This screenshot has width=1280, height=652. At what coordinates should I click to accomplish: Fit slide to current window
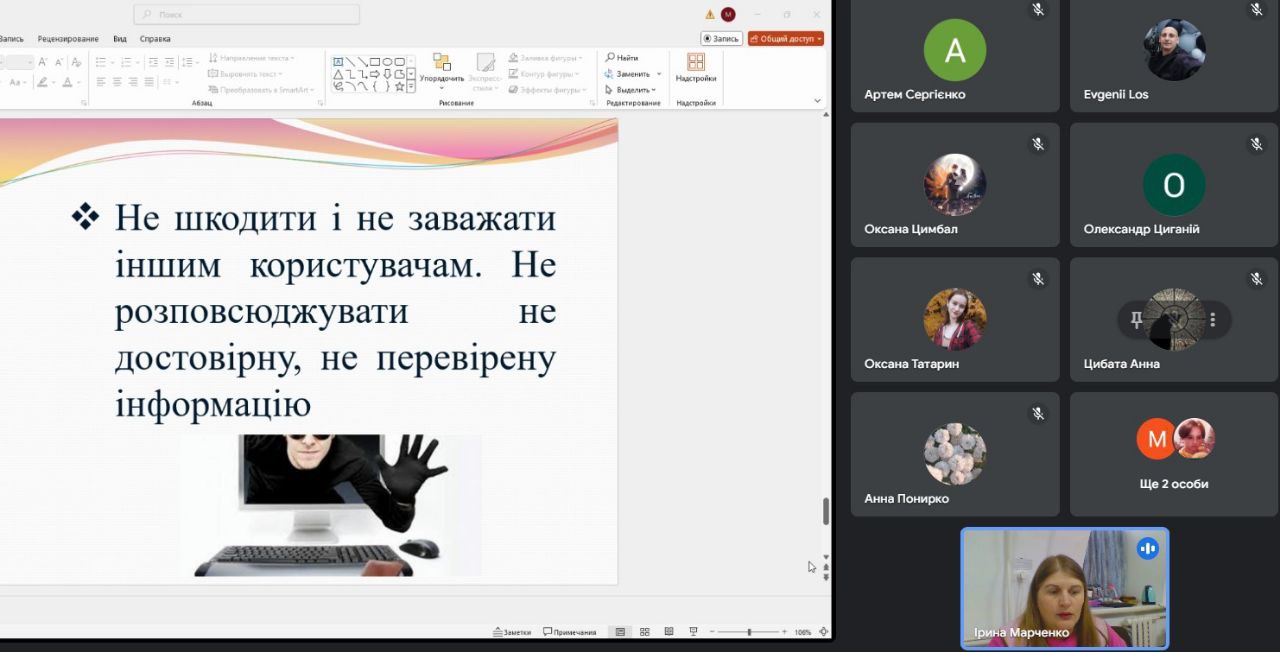[x=823, y=632]
